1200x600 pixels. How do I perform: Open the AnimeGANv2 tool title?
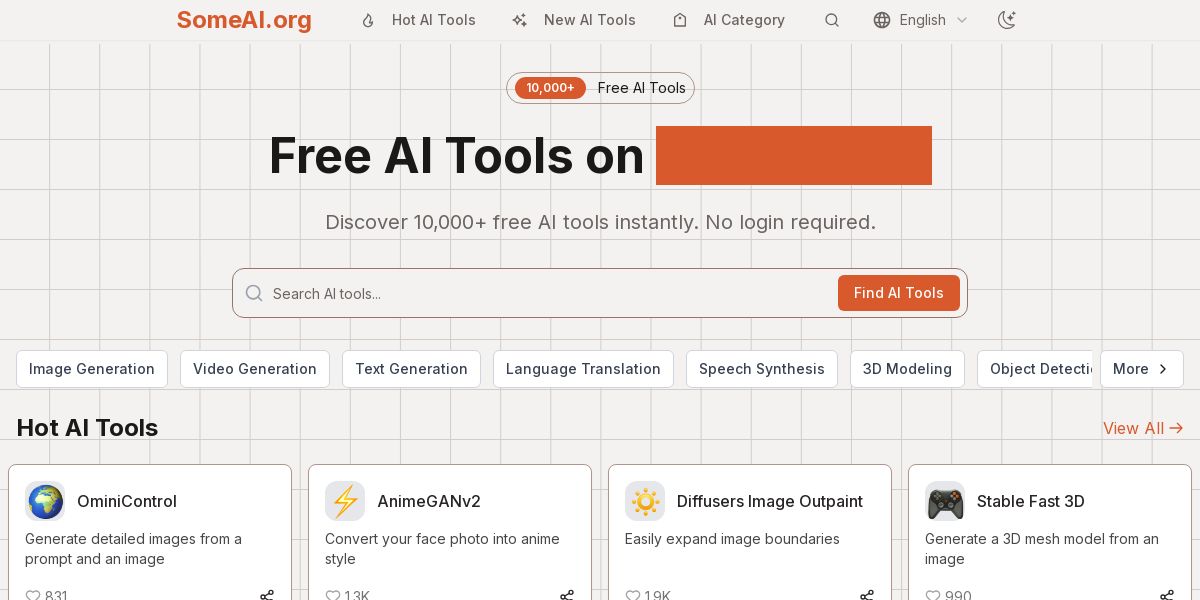tap(429, 501)
